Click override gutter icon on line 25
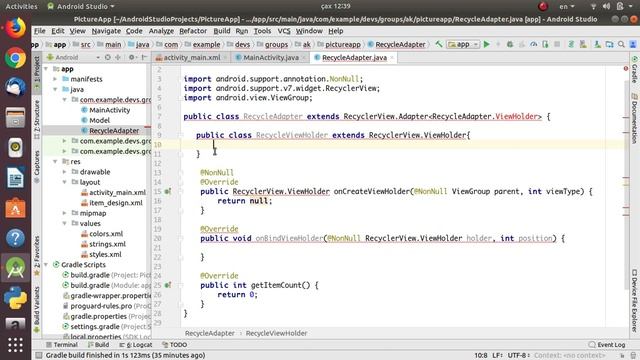Viewport: 640px width, 360px height. [168, 285]
